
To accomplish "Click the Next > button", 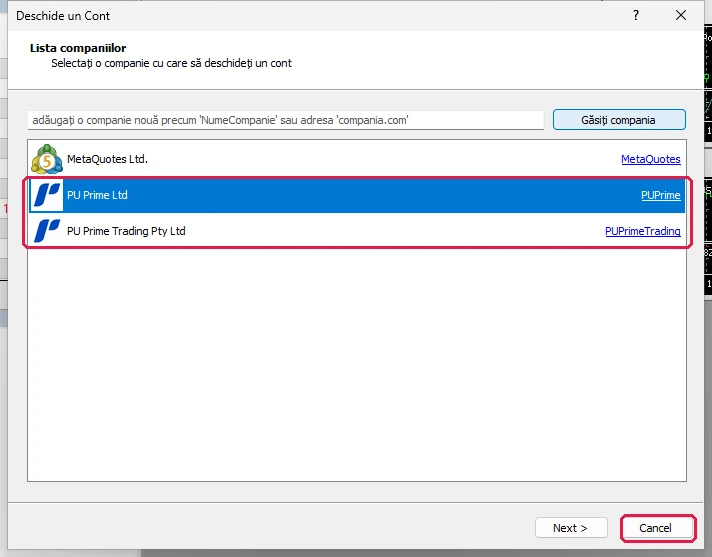I will 571,528.
